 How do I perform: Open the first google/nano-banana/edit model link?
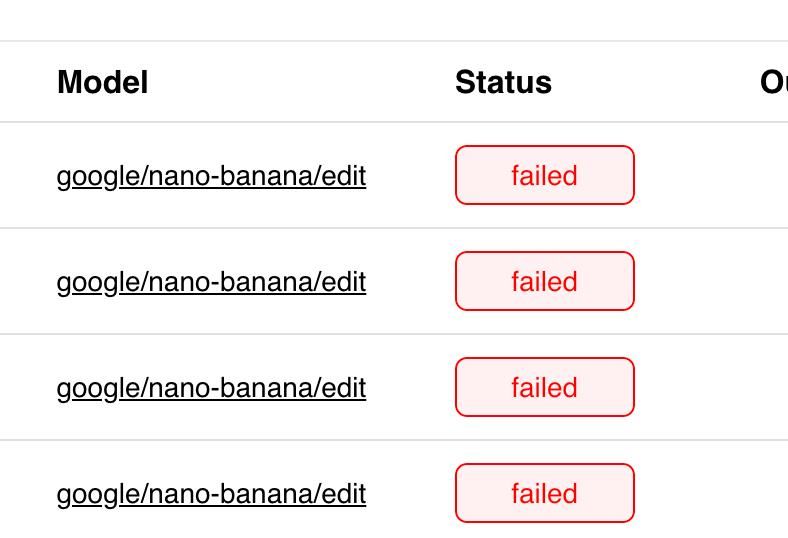(211, 176)
